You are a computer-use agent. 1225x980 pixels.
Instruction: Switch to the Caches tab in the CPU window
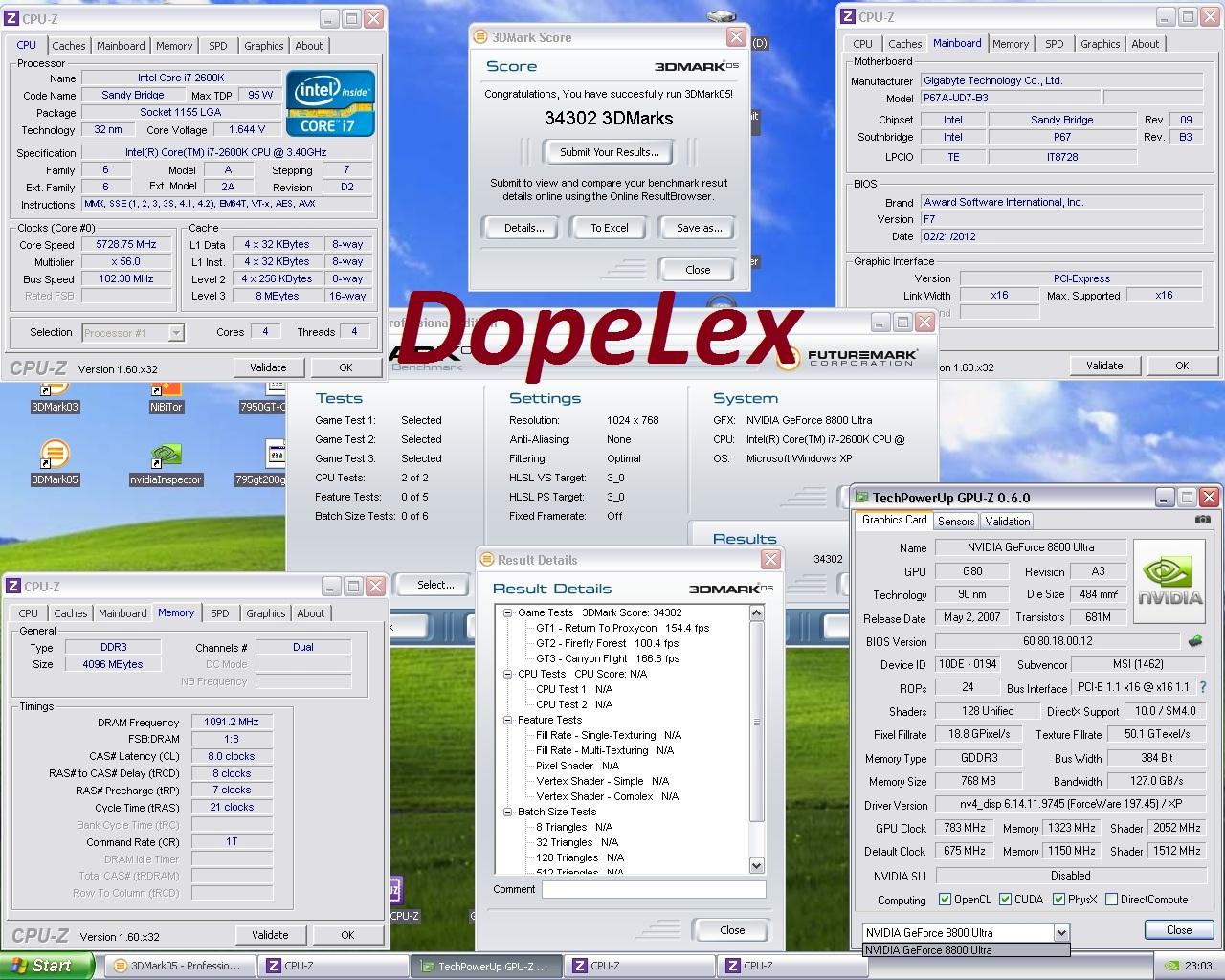pyautogui.click(x=69, y=46)
